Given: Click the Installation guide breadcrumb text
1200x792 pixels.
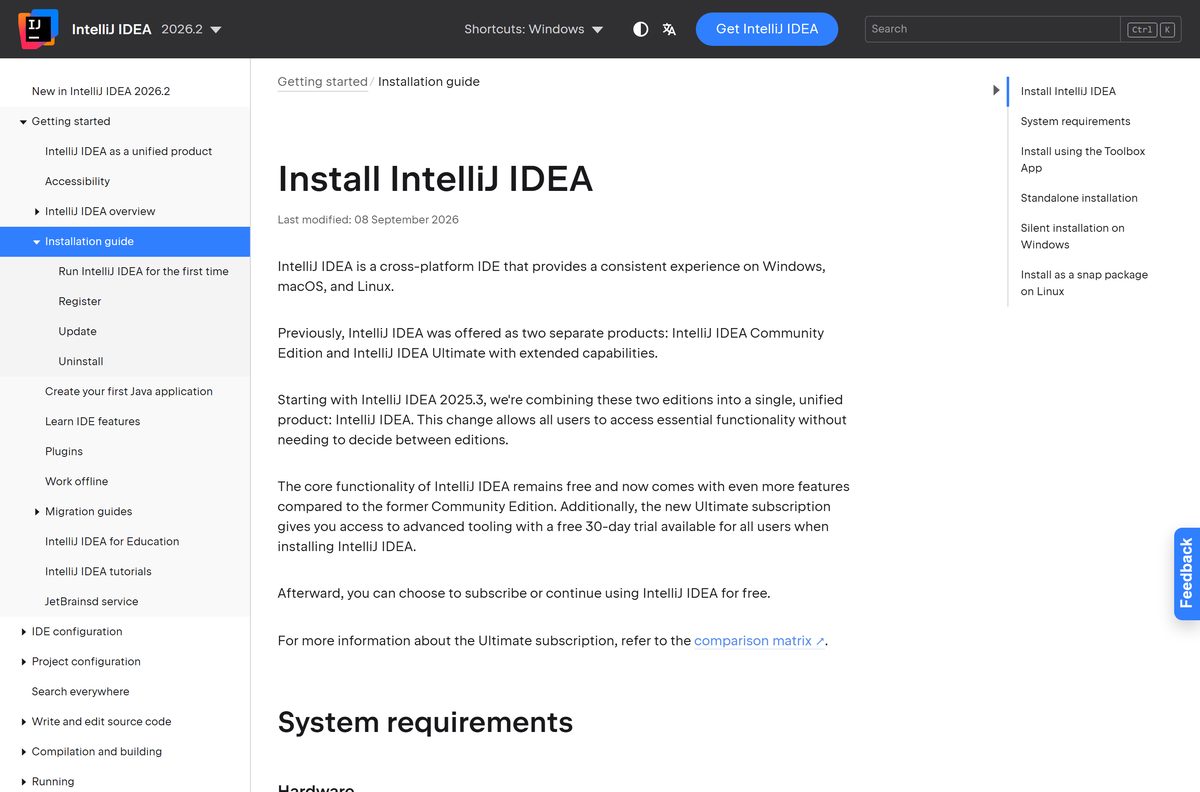Looking at the screenshot, I should coord(429,82).
